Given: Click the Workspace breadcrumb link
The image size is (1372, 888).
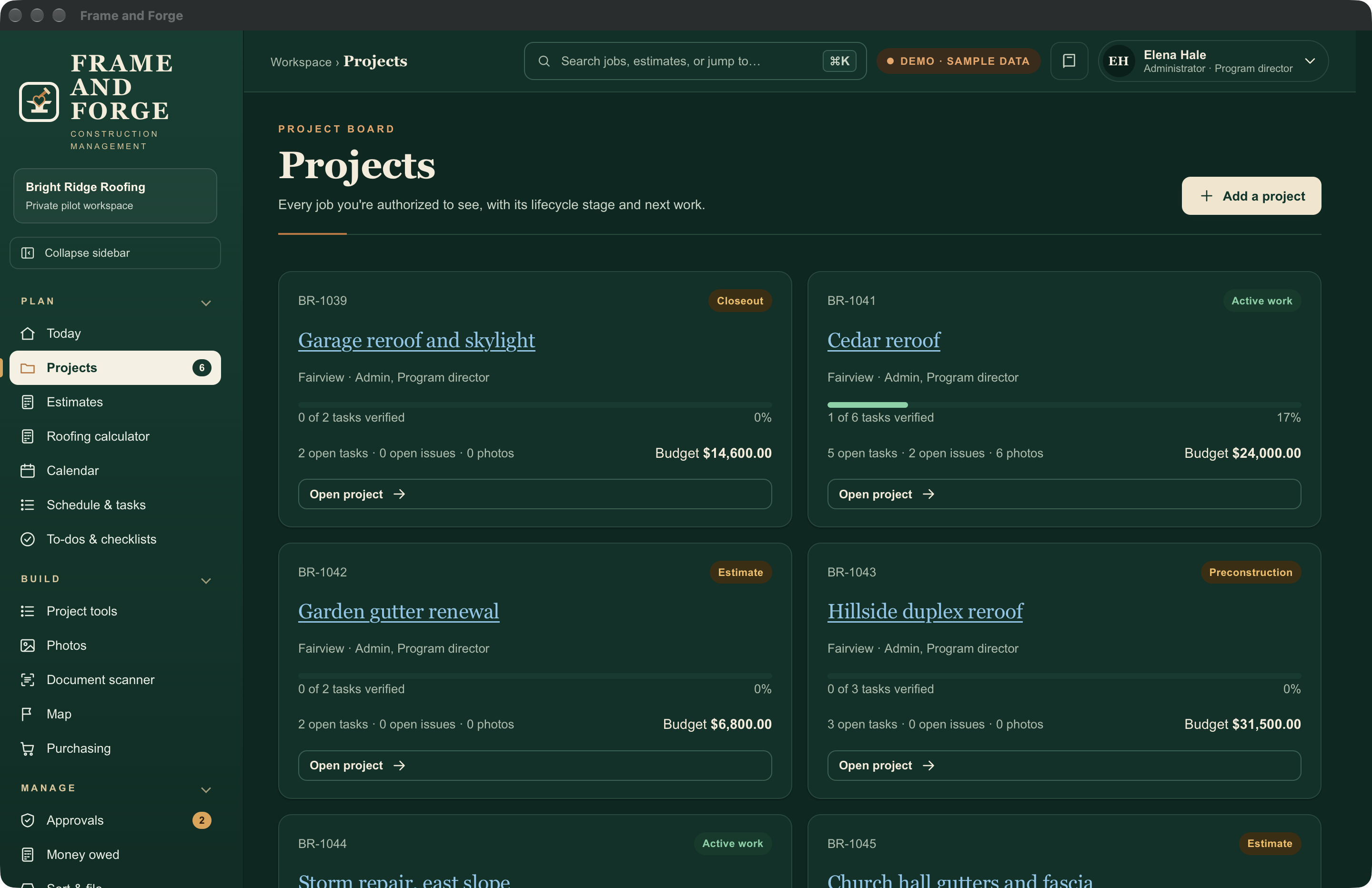Looking at the screenshot, I should pyautogui.click(x=301, y=62).
